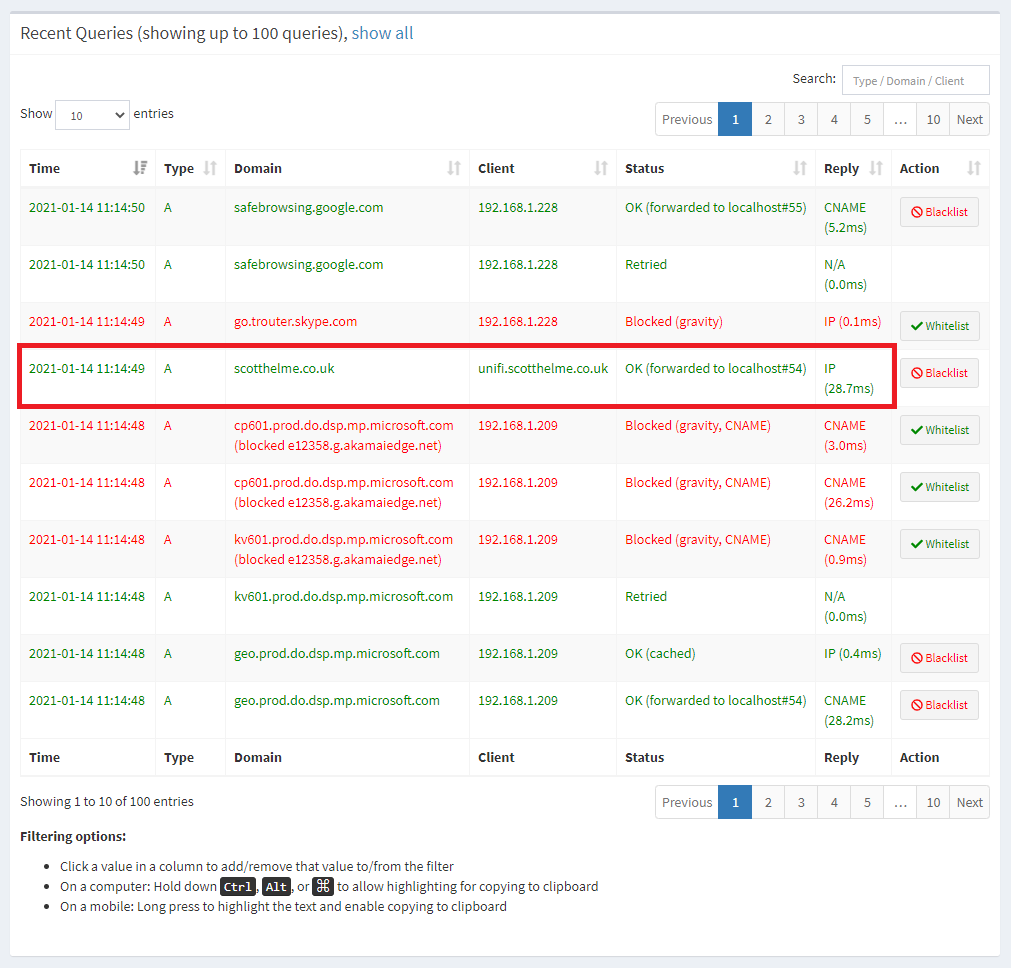Click Reply column sort icon
The width and height of the screenshot is (1011, 968).
coord(876,168)
